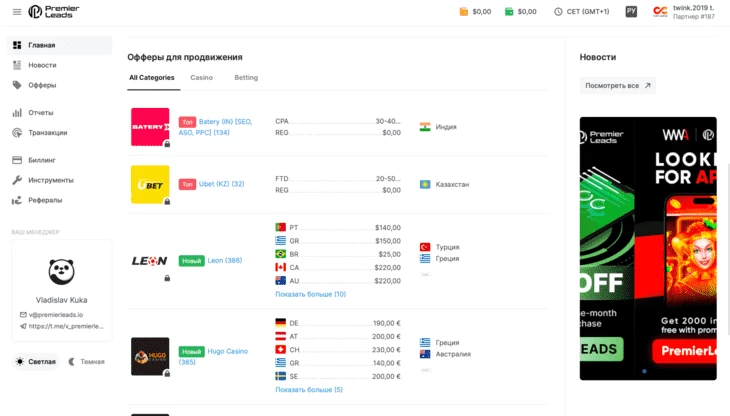Click the $140,00 PT payout value

[388, 228]
